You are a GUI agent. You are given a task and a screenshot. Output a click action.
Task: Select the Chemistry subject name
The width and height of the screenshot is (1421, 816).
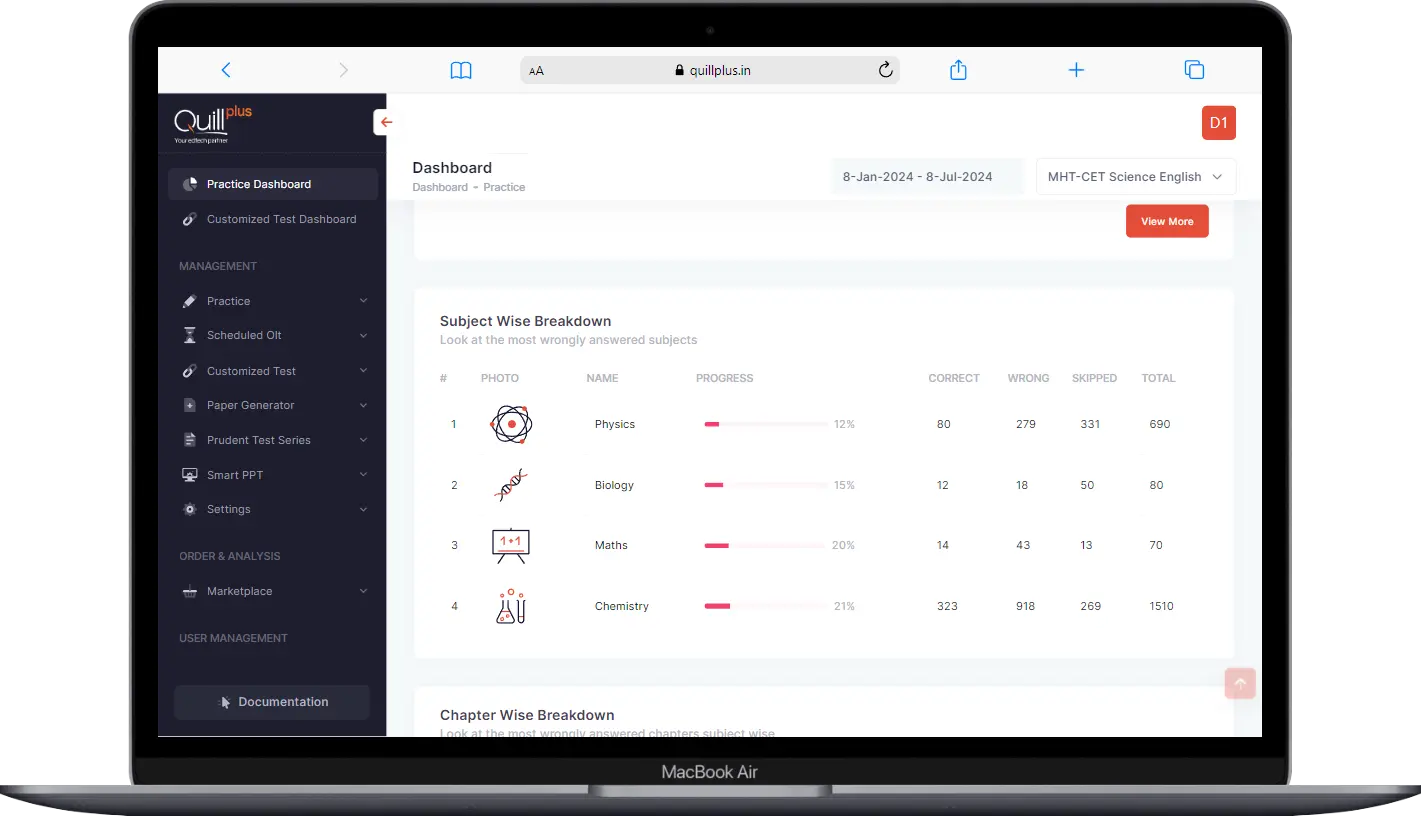pos(621,606)
